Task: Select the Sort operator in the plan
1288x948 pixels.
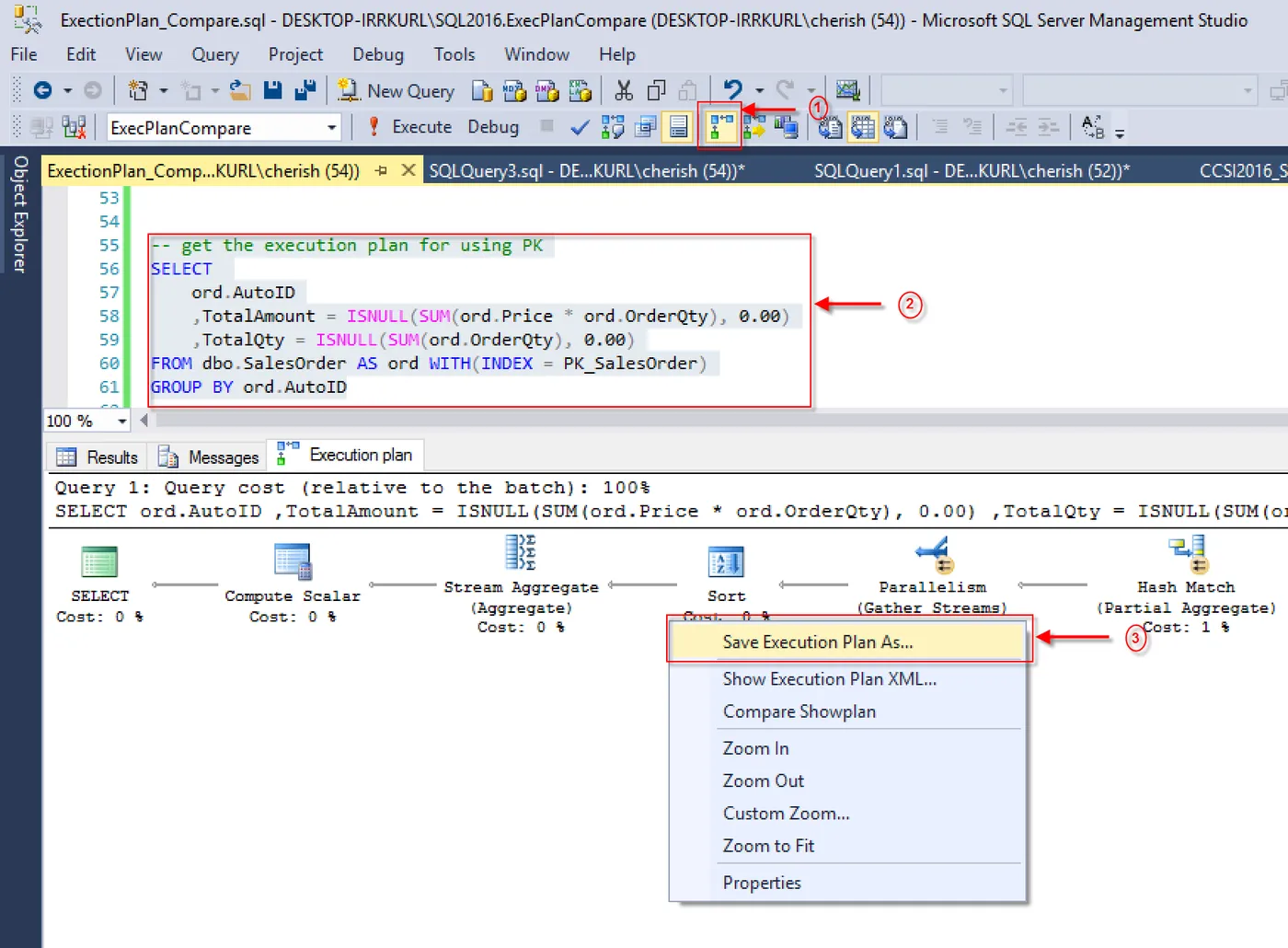Action: click(x=726, y=573)
